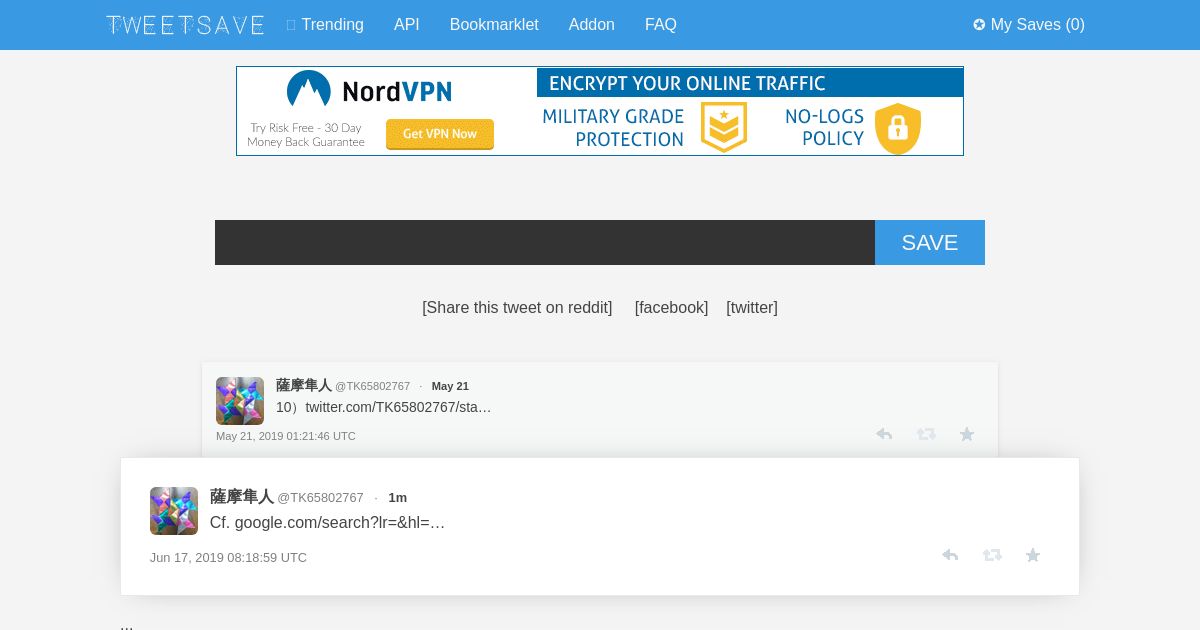The width and height of the screenshot is (1200, 630).
Task: Click avatar of the May 21 tweet
Action: [240, 401]
